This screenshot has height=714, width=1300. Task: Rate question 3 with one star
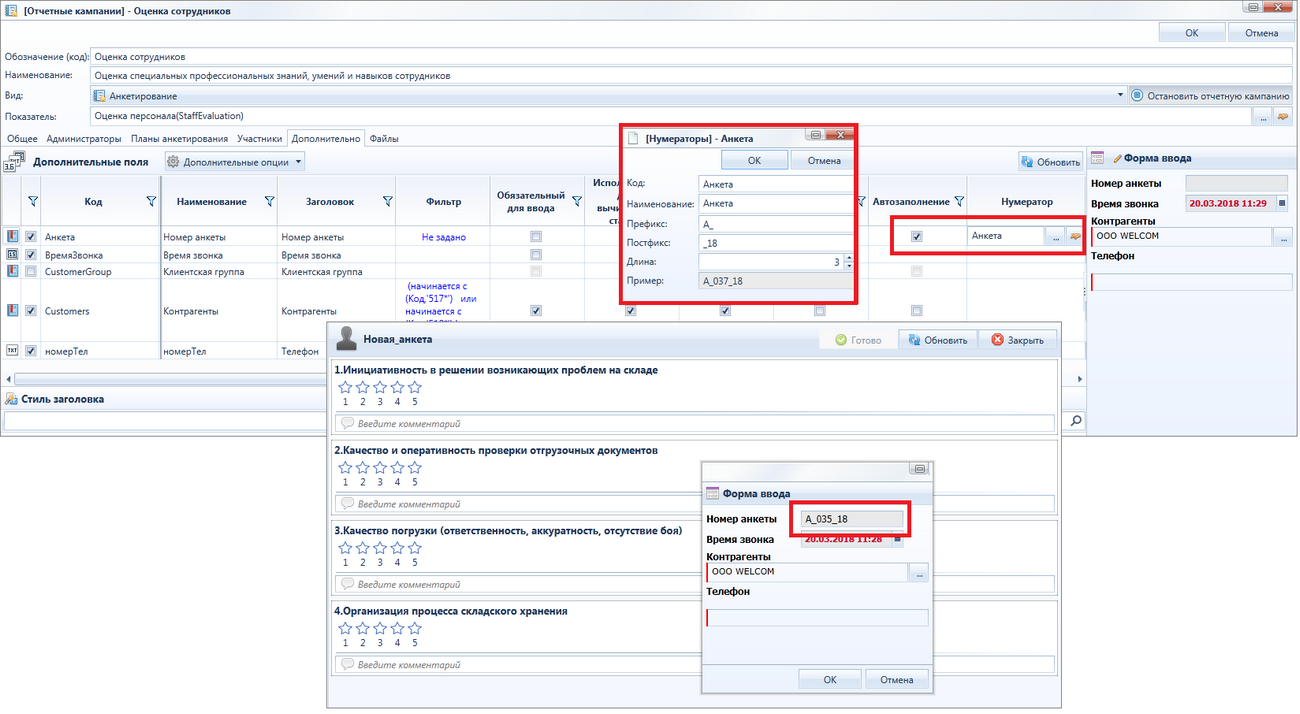point(345,547)
